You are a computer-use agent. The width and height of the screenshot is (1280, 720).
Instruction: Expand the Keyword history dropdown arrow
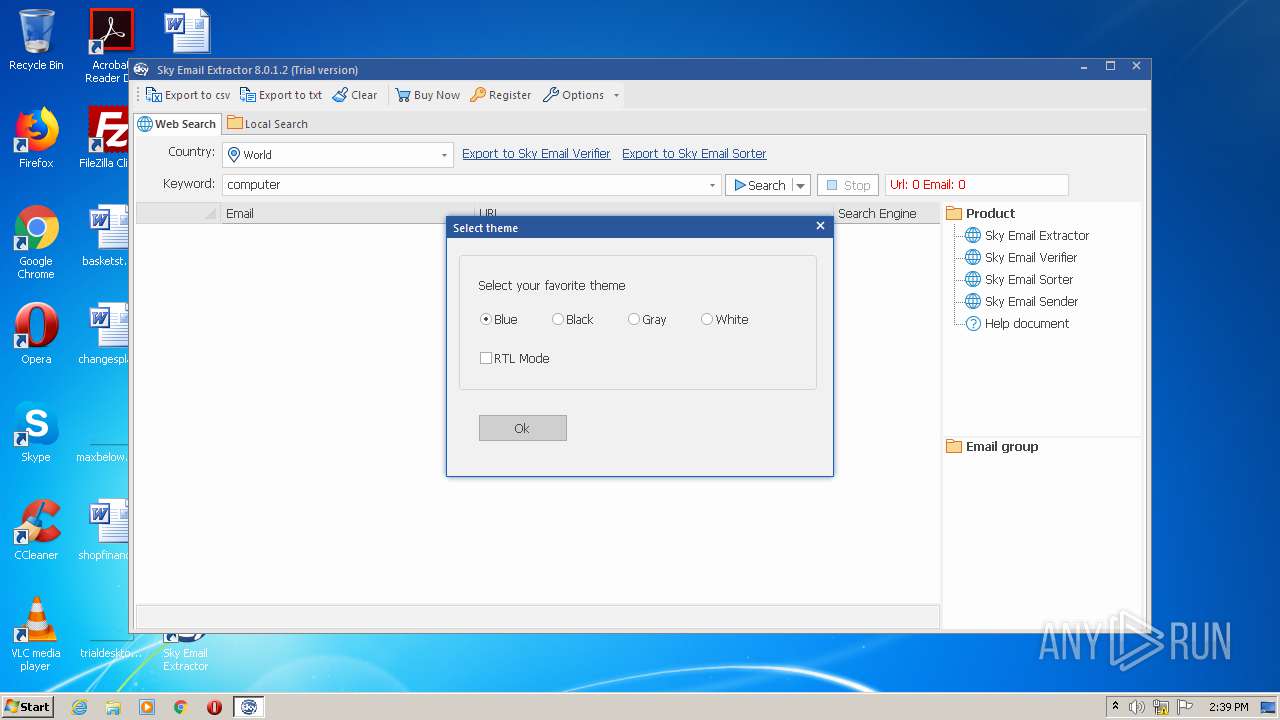713,185
